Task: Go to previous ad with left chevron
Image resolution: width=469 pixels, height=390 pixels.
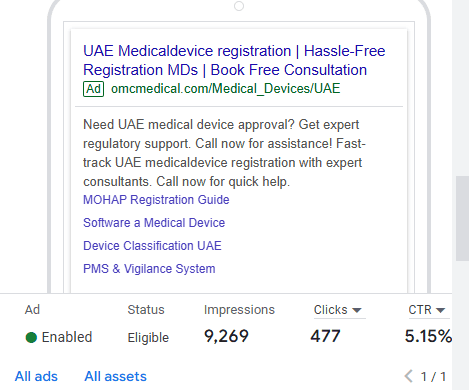Action: click(x=408, y=376)
